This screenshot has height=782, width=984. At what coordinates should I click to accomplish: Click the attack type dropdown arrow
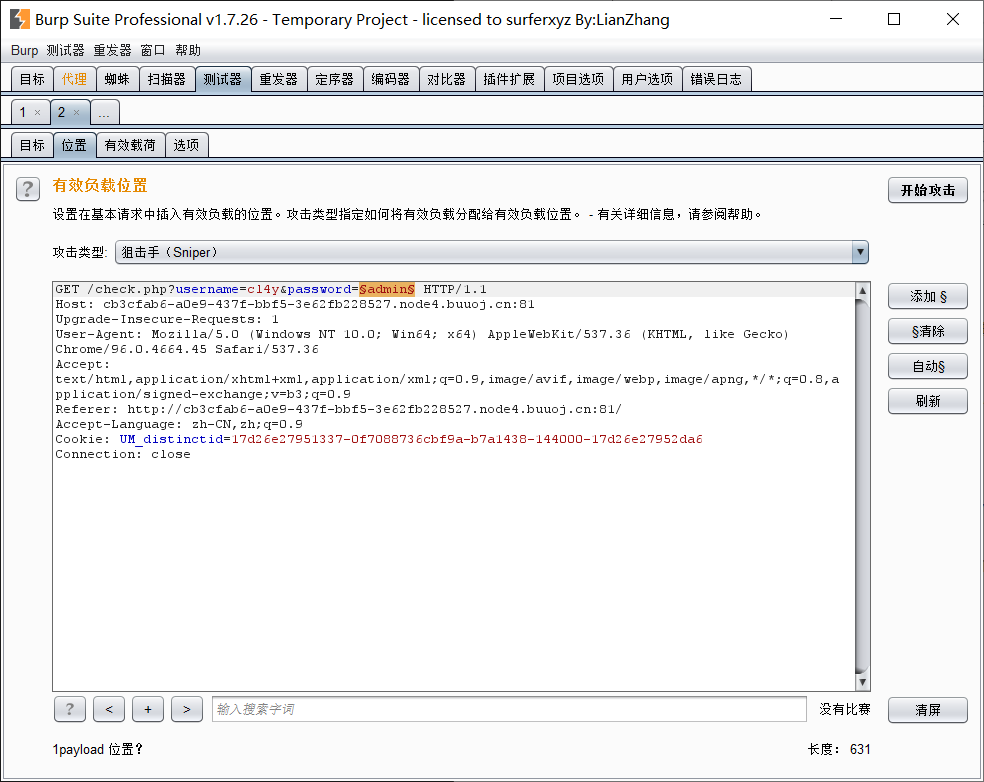(860, 252)
